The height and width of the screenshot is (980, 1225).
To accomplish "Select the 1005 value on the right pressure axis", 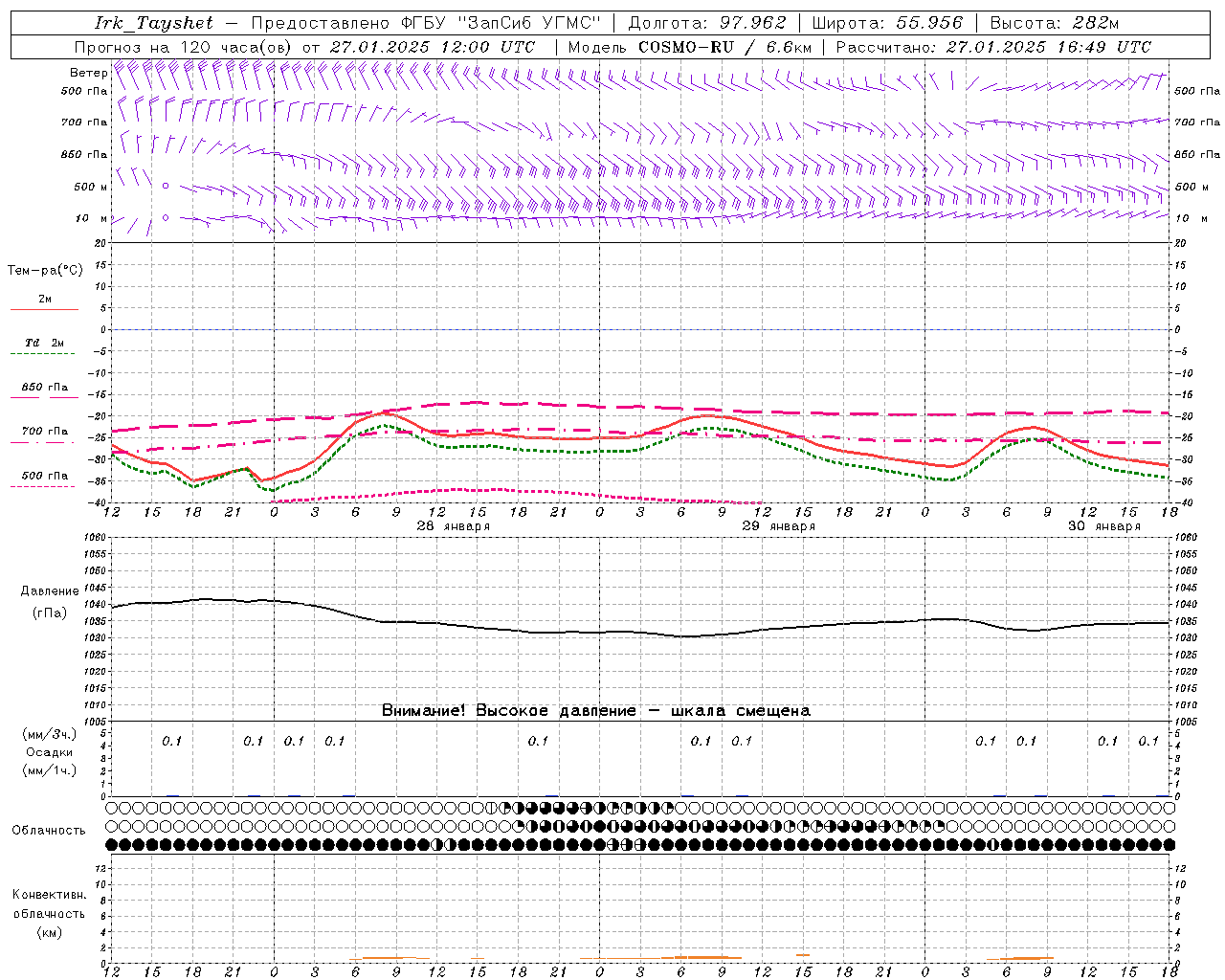I will click(1185, 722).
